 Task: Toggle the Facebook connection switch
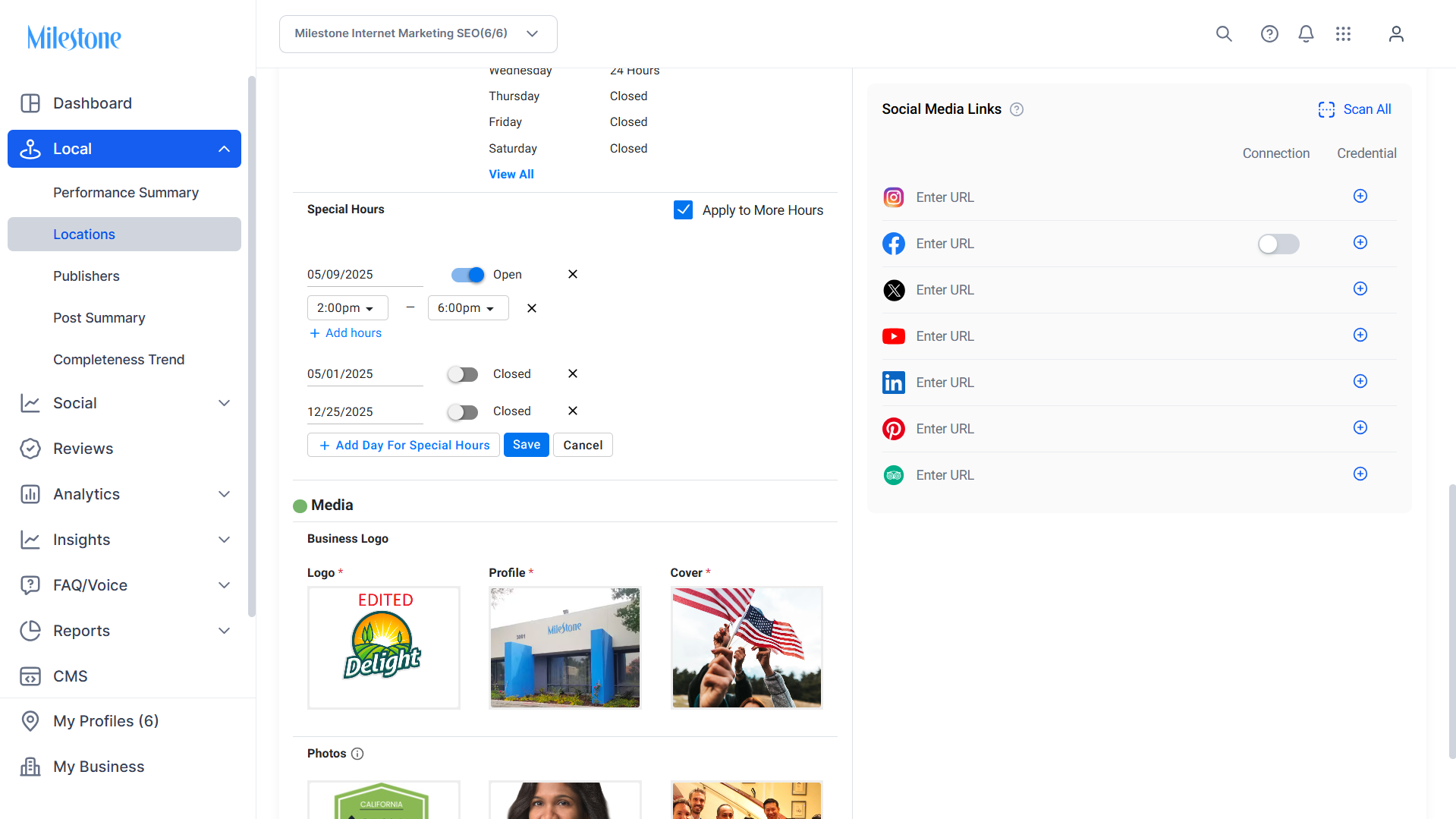tap(1278, 244)
